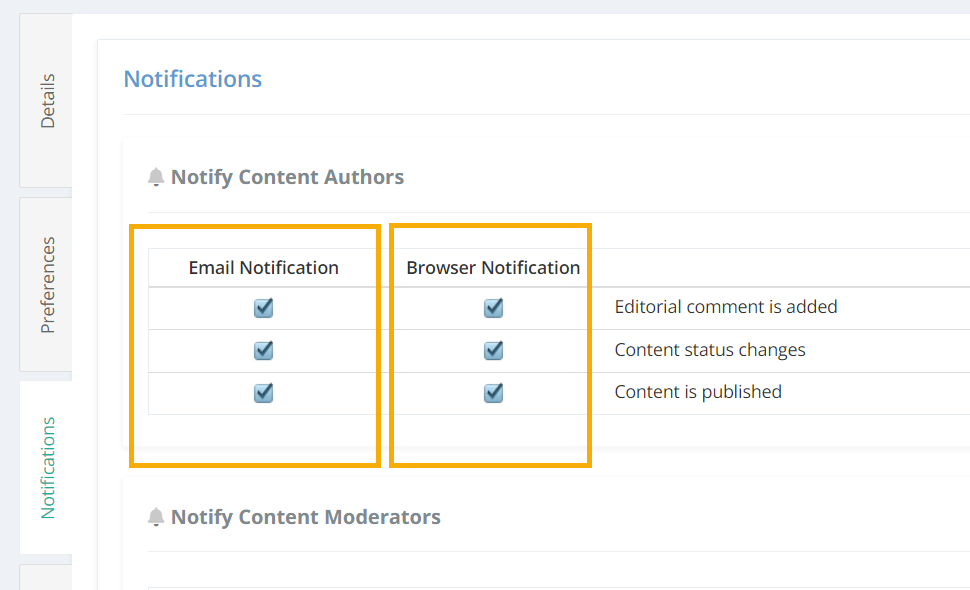Uncheck browser notification for Editorial comment is added

tap(493, 307)
